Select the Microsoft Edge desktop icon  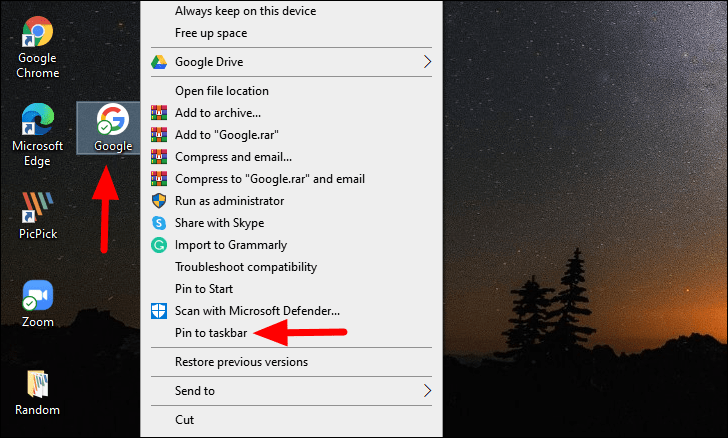click(38, 135)
